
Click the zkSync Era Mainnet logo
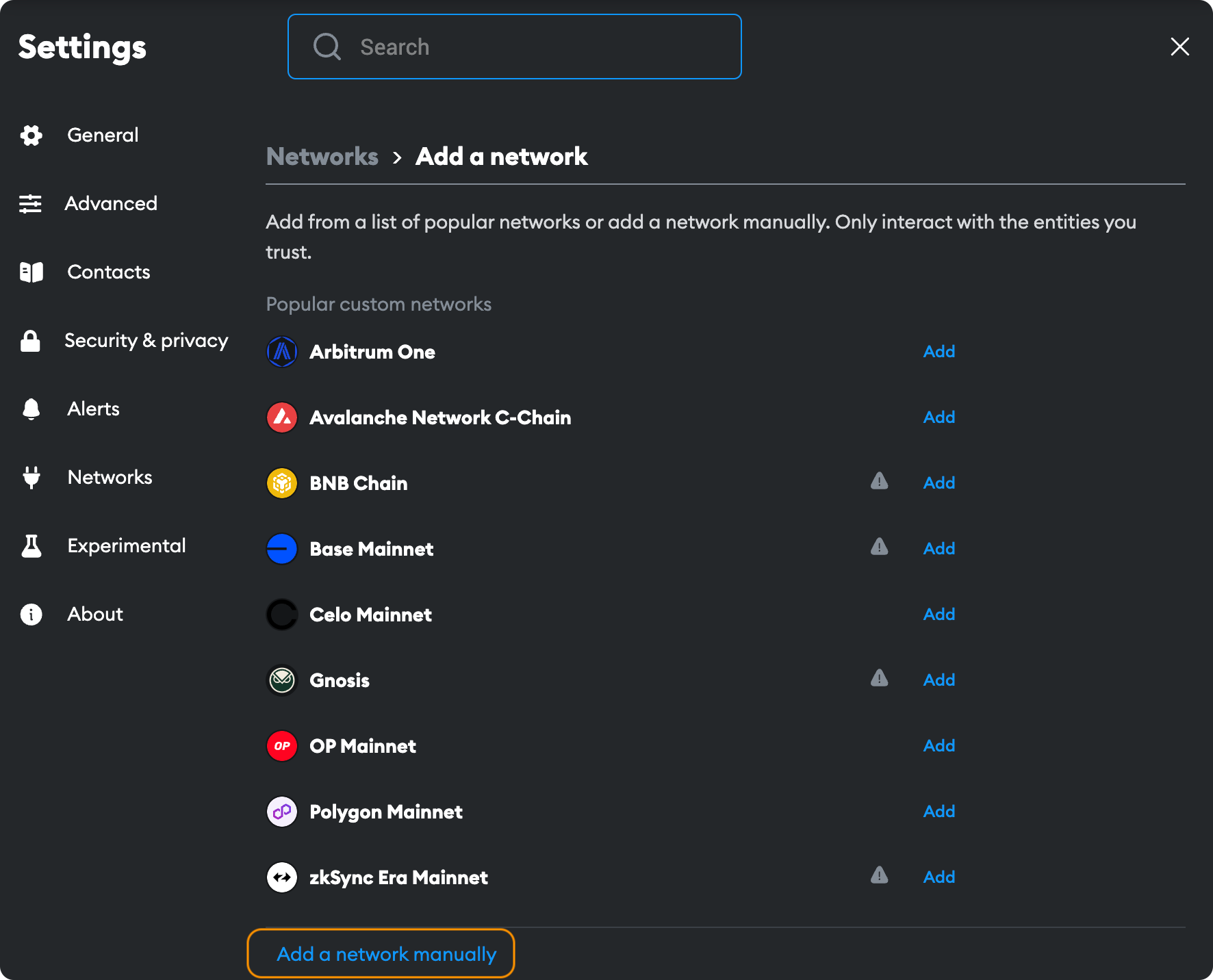pos(282,877)
